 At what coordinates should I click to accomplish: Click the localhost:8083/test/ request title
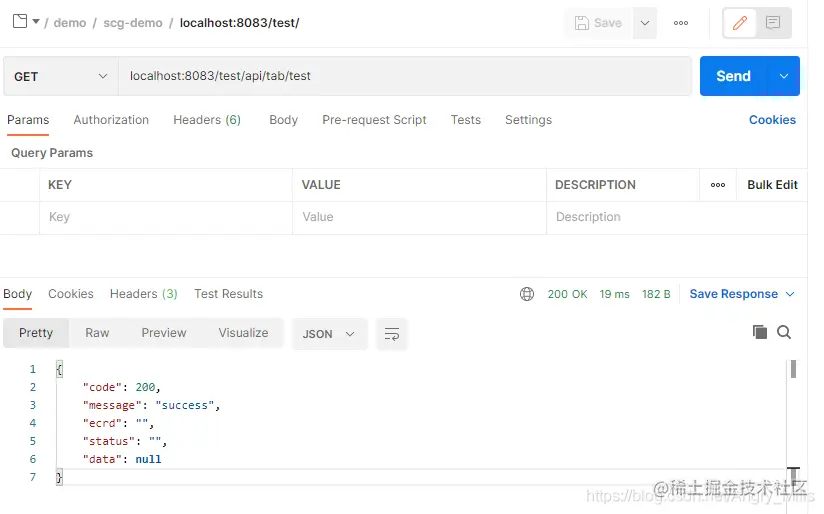[240, 23]
